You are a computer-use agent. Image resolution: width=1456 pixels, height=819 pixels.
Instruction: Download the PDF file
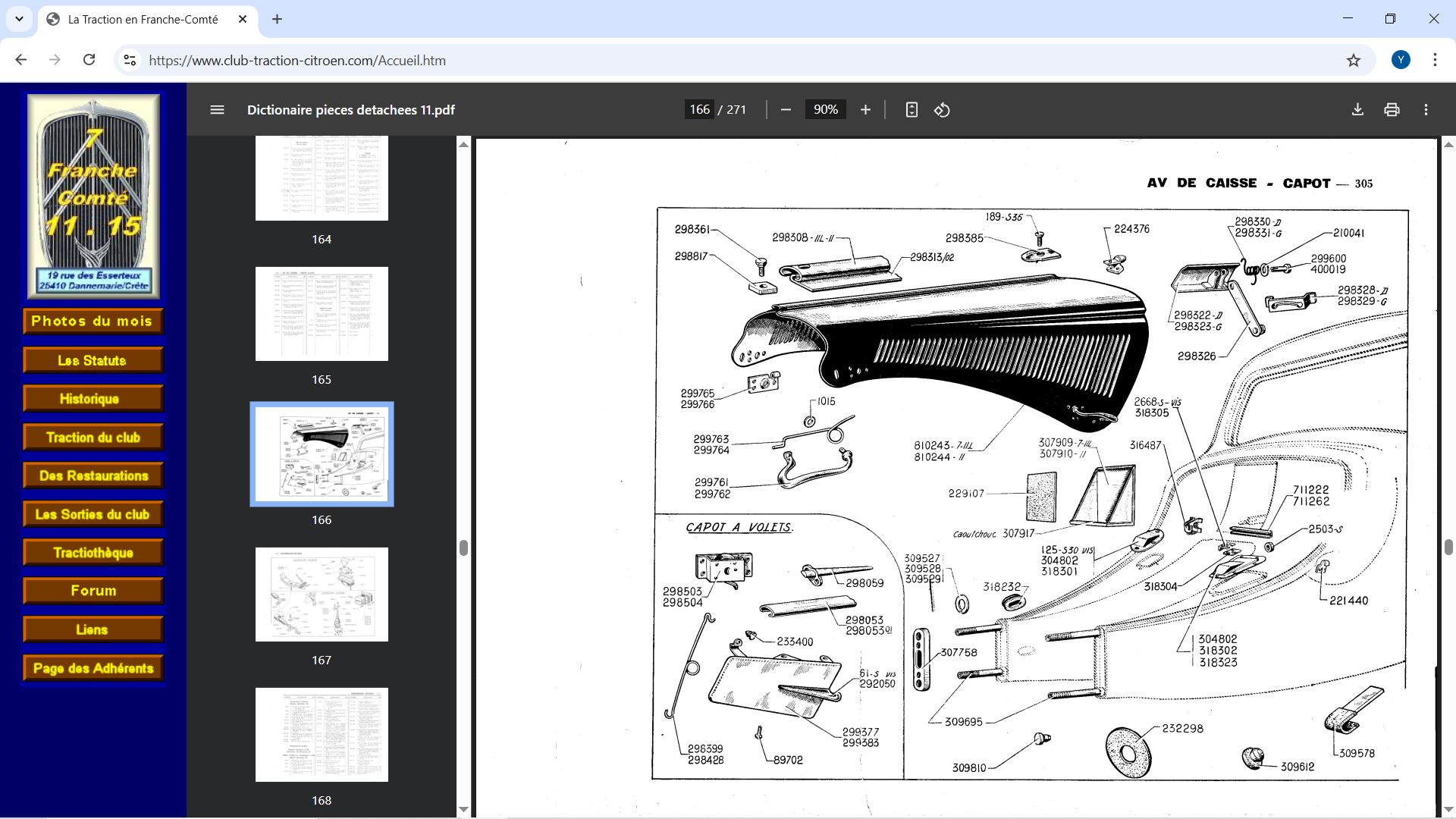(x=1357, y=110)
